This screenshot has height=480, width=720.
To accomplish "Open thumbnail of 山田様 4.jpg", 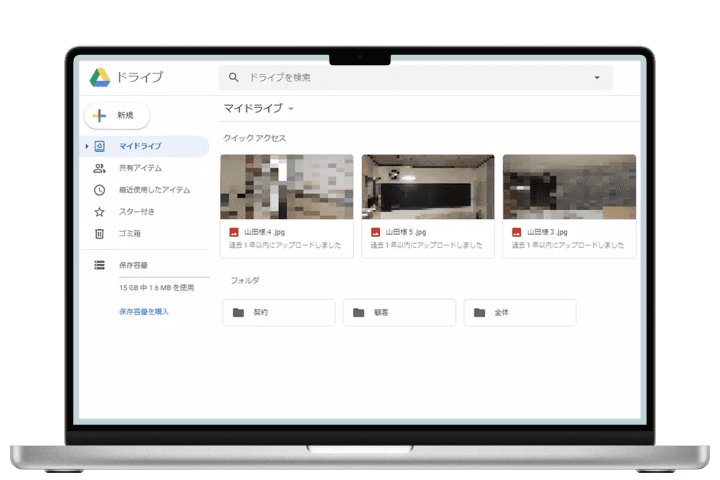I will 287,187.
